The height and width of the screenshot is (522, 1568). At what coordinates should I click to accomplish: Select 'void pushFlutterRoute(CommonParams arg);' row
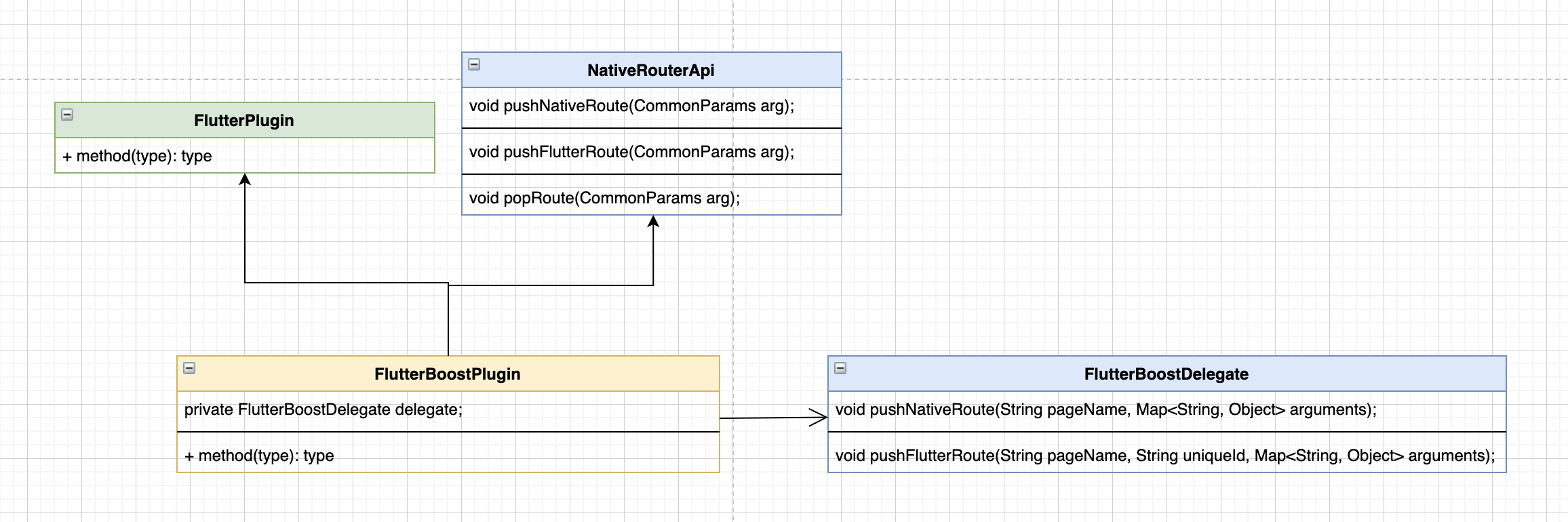652,152
